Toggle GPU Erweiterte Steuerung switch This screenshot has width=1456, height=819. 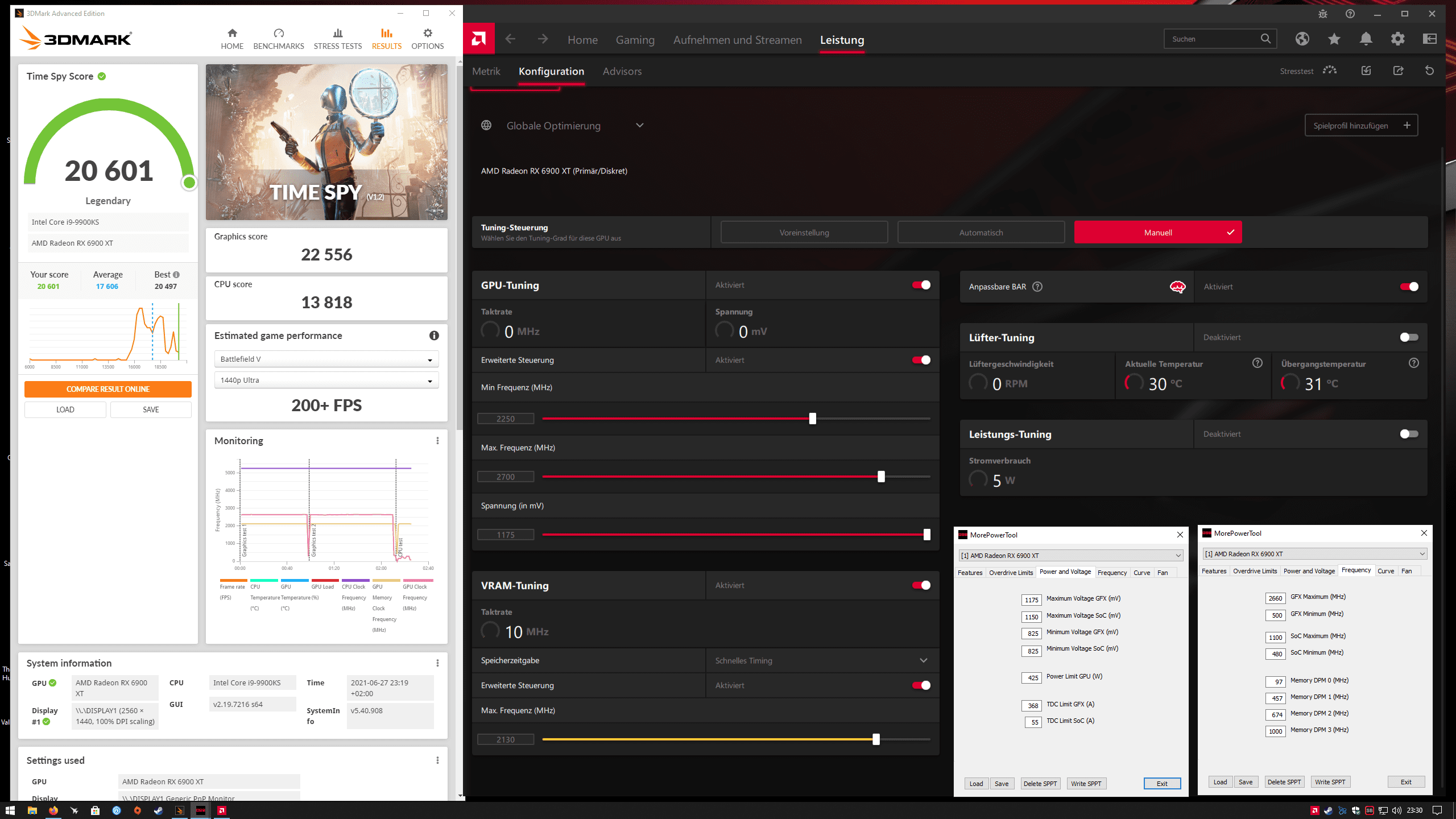(921, 360)
